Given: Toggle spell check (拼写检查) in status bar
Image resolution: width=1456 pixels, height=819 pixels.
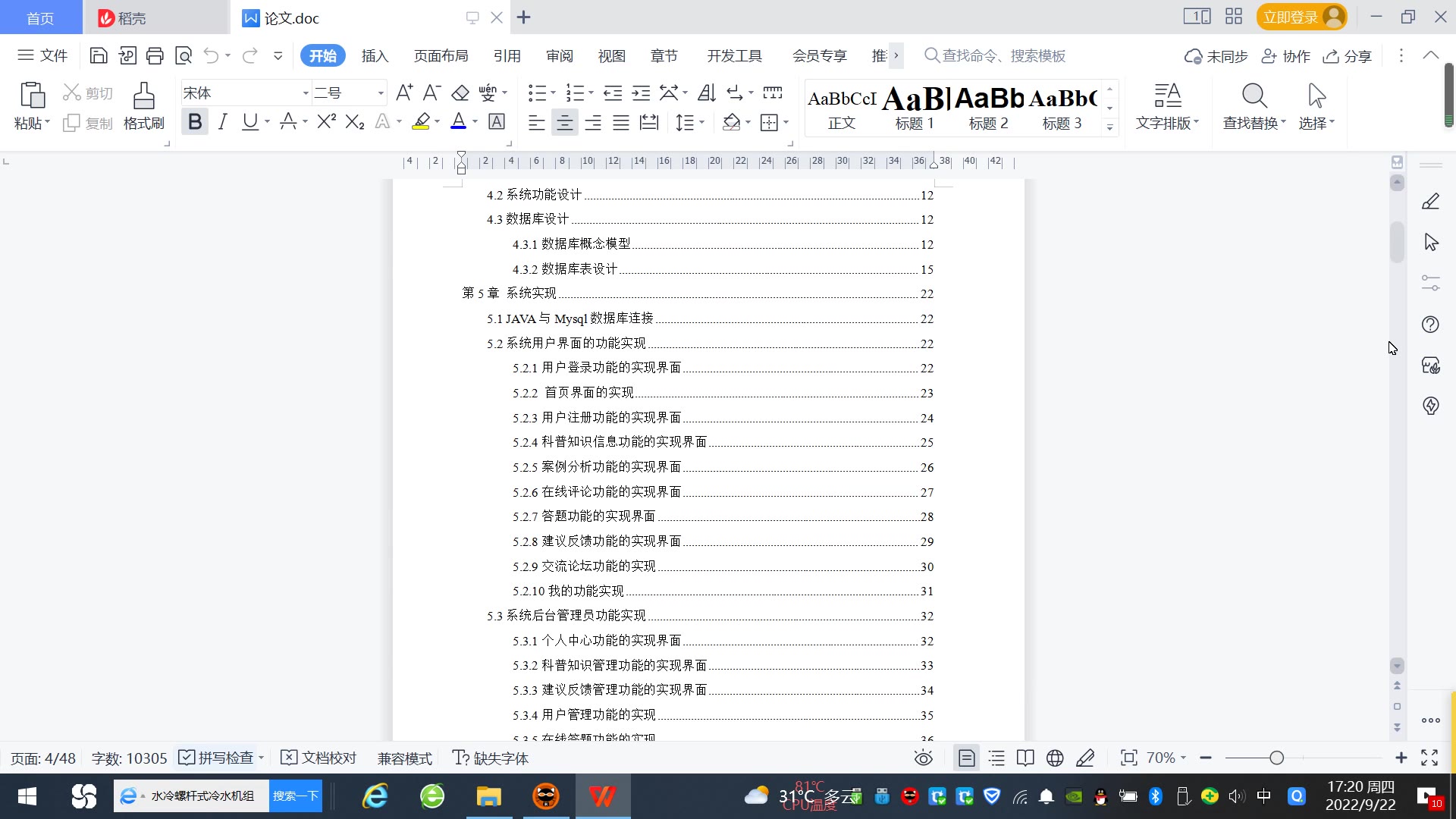Looking at the screenshot, I should pos(218,758).
